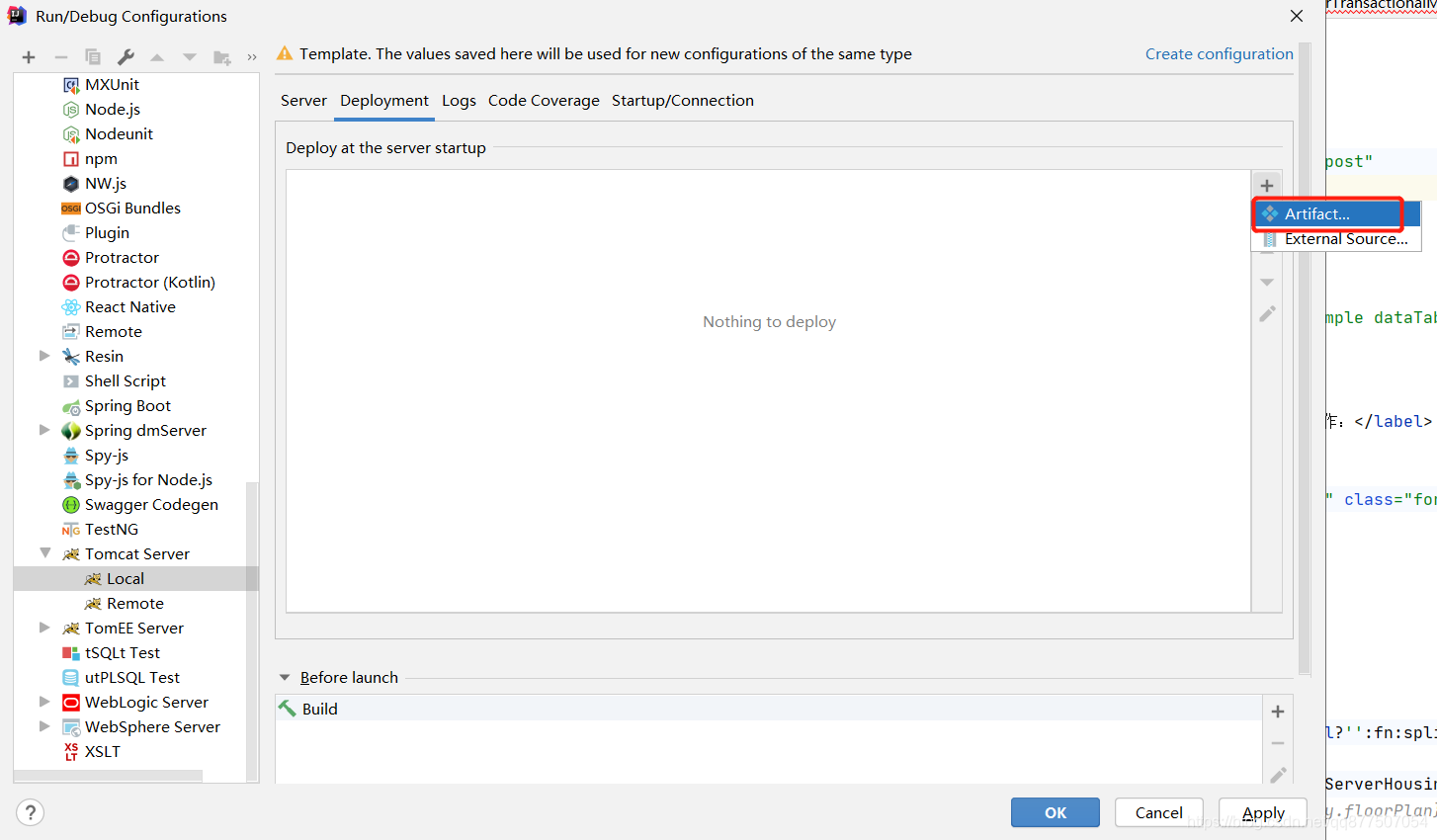Select Protractor configuration type
Screen dimensions: 1437x840
(x=122, y=258)
